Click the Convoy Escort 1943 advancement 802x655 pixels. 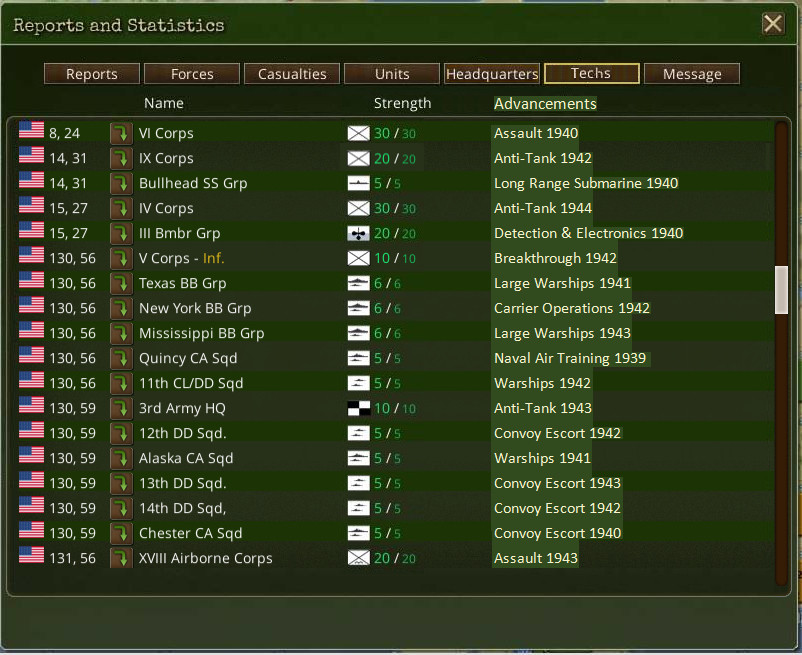tap(558, 484)
